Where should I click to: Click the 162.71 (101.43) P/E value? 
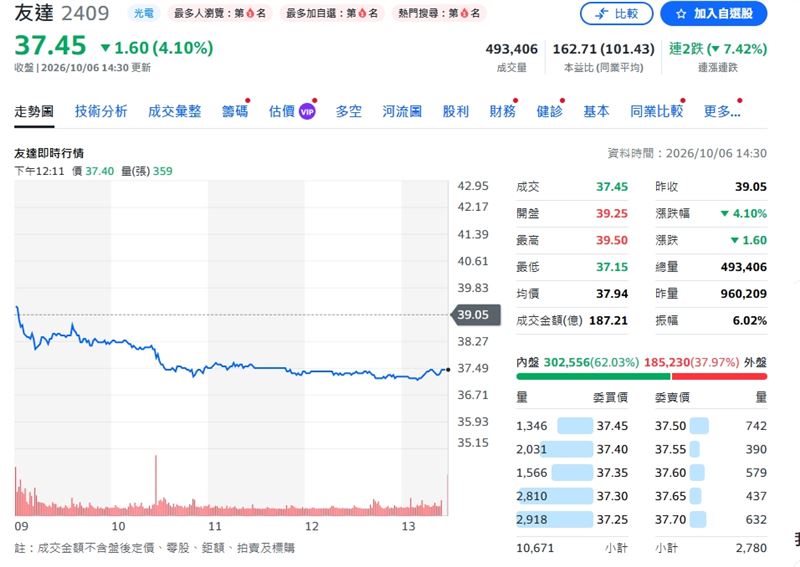click(604, 50)
